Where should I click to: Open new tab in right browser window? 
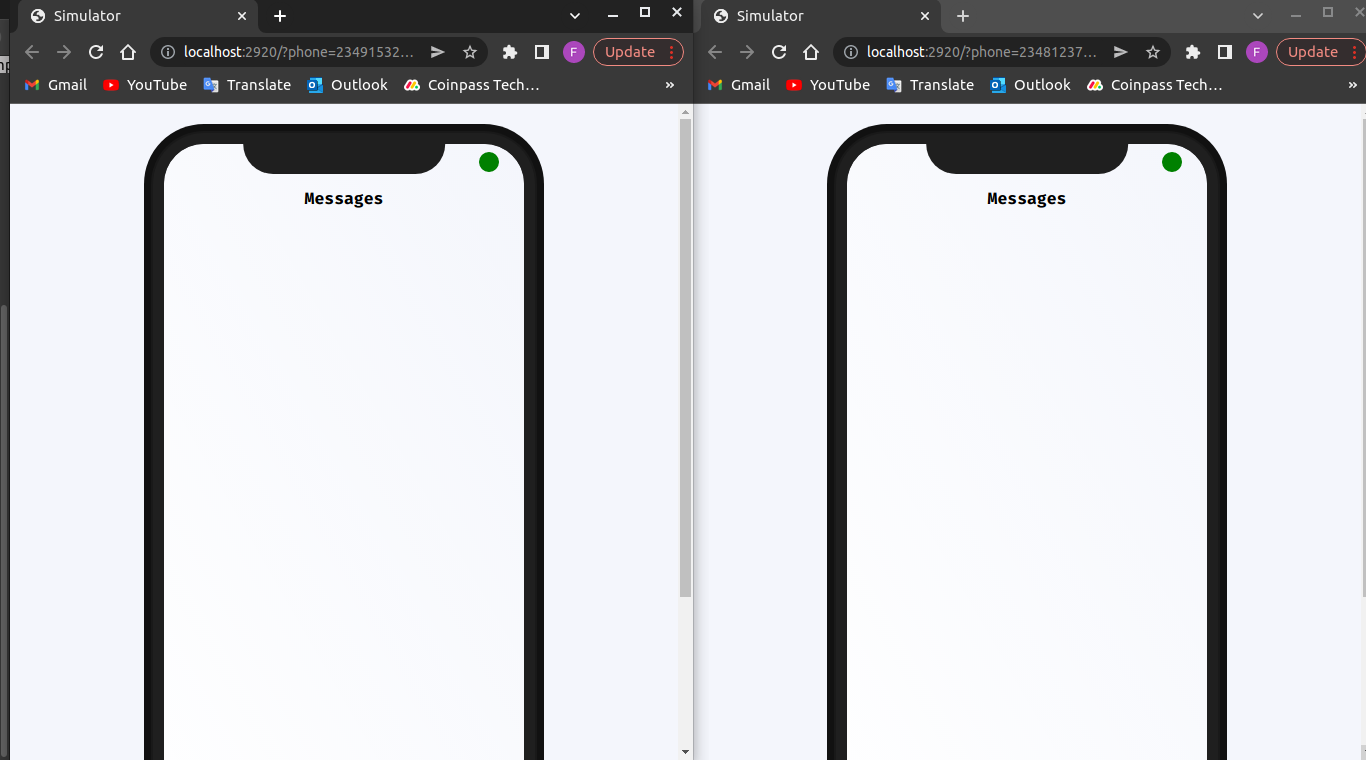[x=963, y=16]
